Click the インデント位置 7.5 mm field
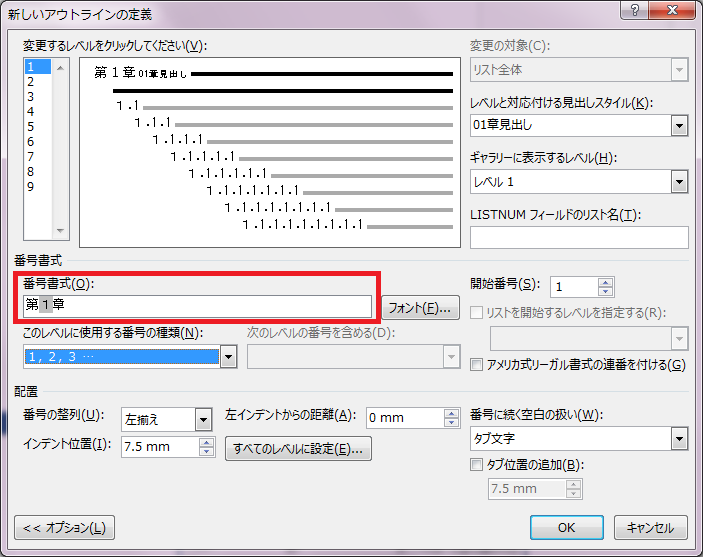The width and height of the screenshot is (703, 557). (160, 447)
